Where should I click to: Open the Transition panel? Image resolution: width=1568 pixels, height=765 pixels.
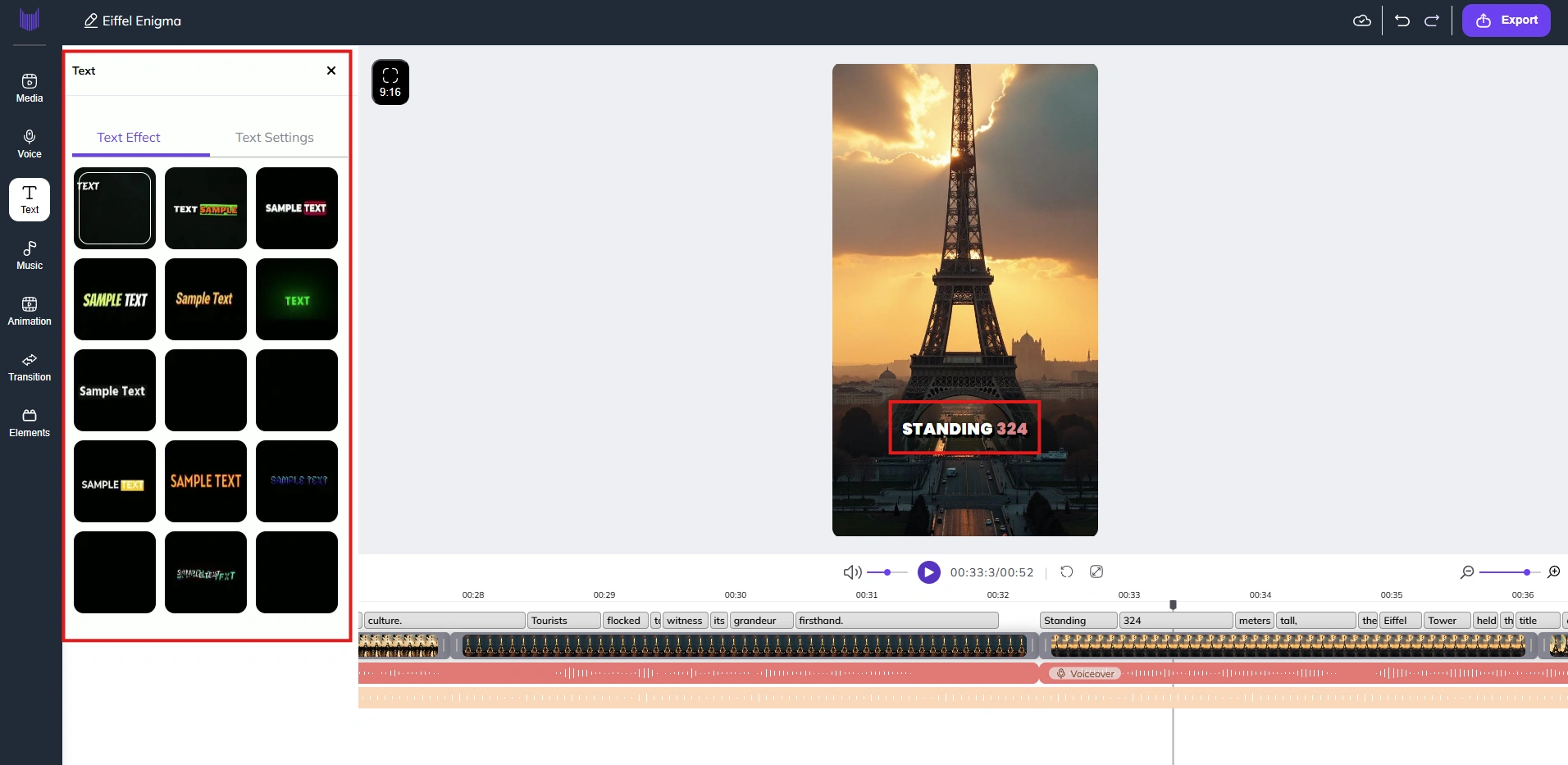coord(30,367)
